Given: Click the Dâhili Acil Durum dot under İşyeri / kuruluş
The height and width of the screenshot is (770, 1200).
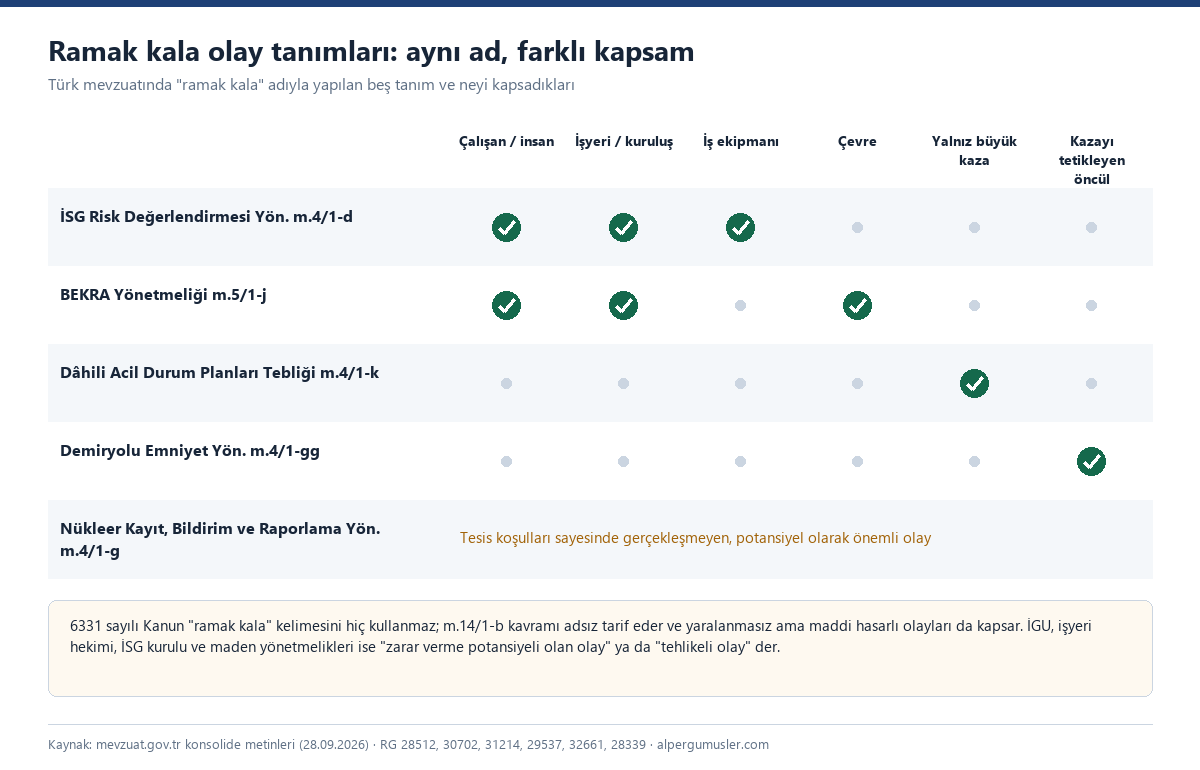Looking at the screenshot, I should point(623,384).
